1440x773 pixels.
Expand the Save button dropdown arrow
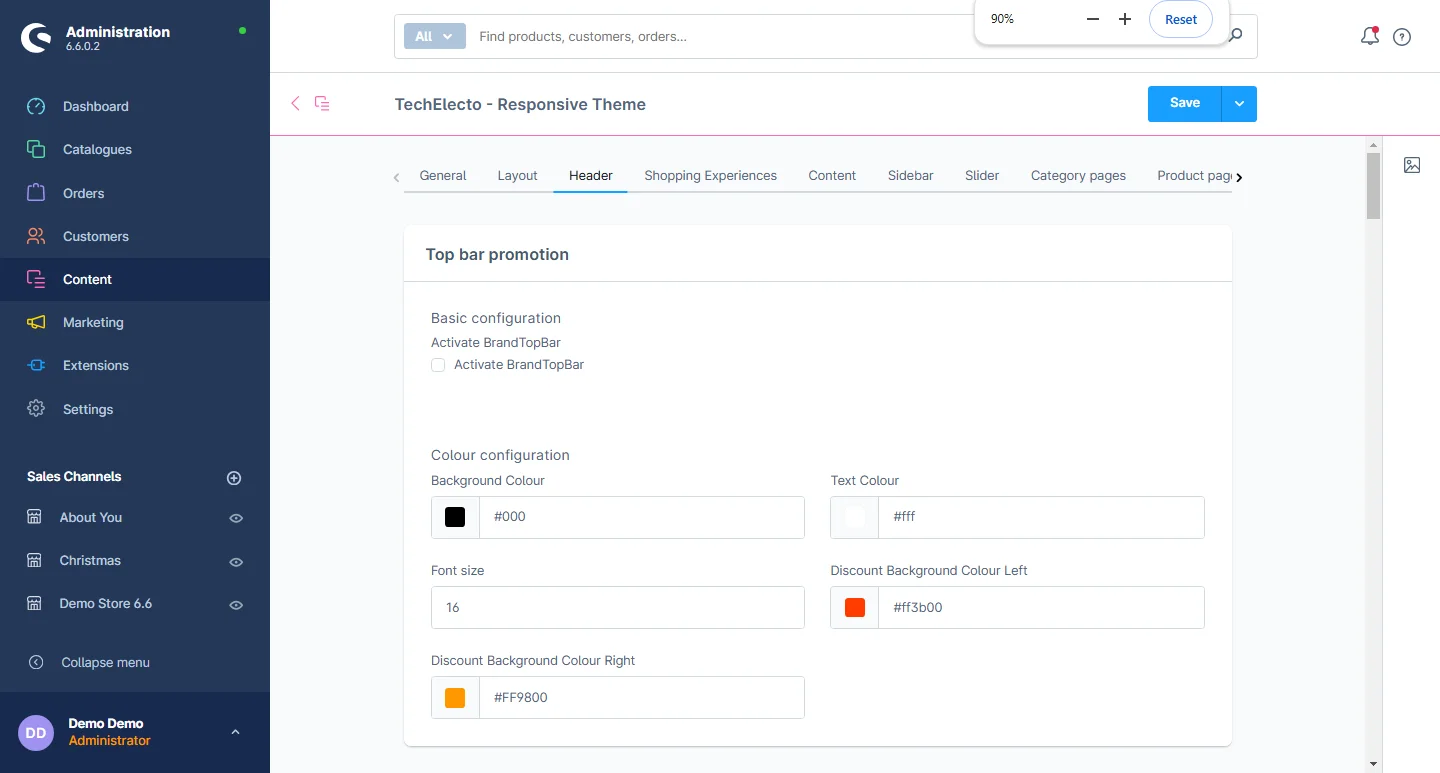pos(1239,104)
